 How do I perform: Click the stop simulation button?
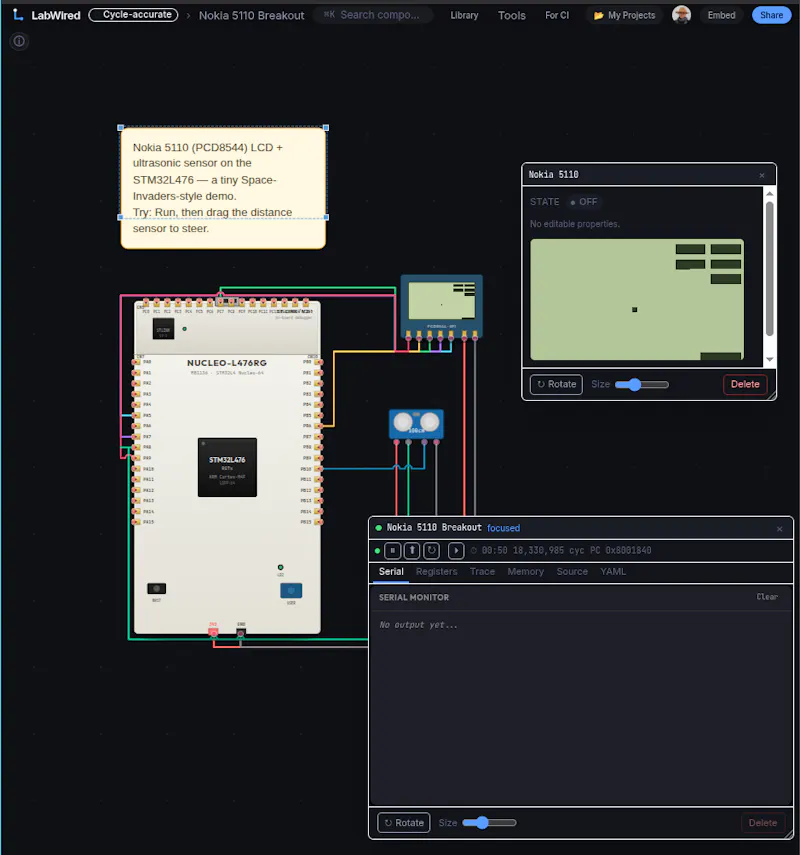pyautogui.click(x=393, y=550)
